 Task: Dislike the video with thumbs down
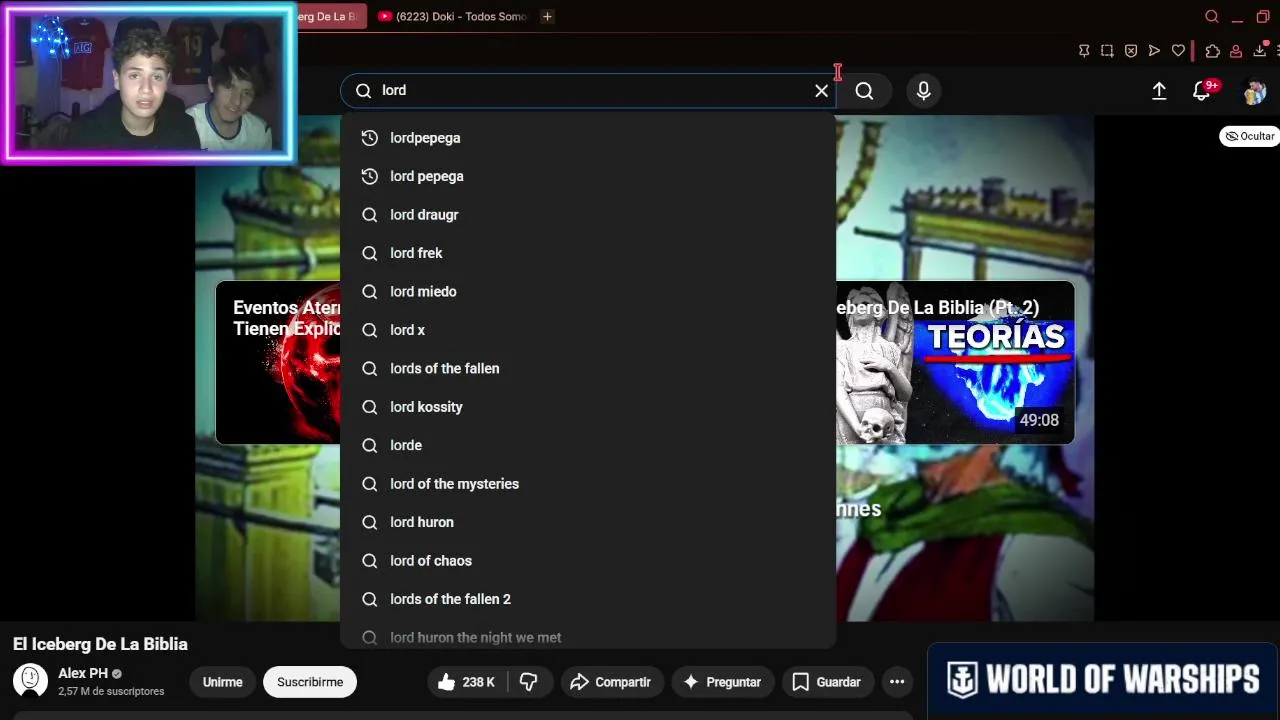(529, 682)
